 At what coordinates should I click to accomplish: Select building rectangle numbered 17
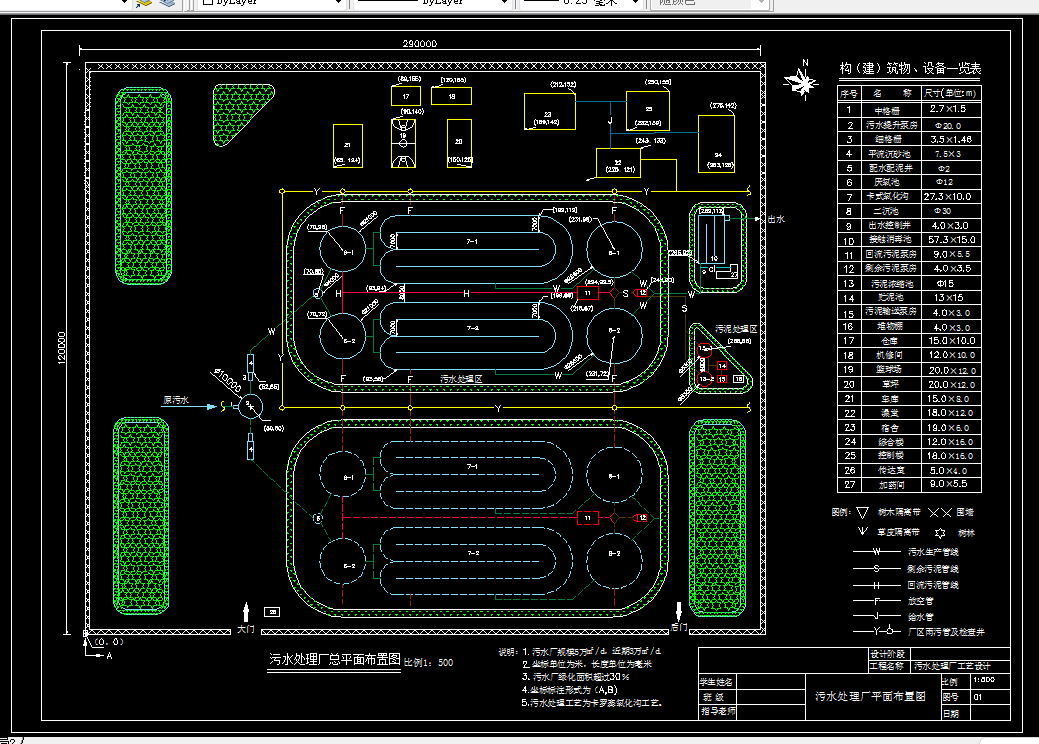[x=406, y=96]
